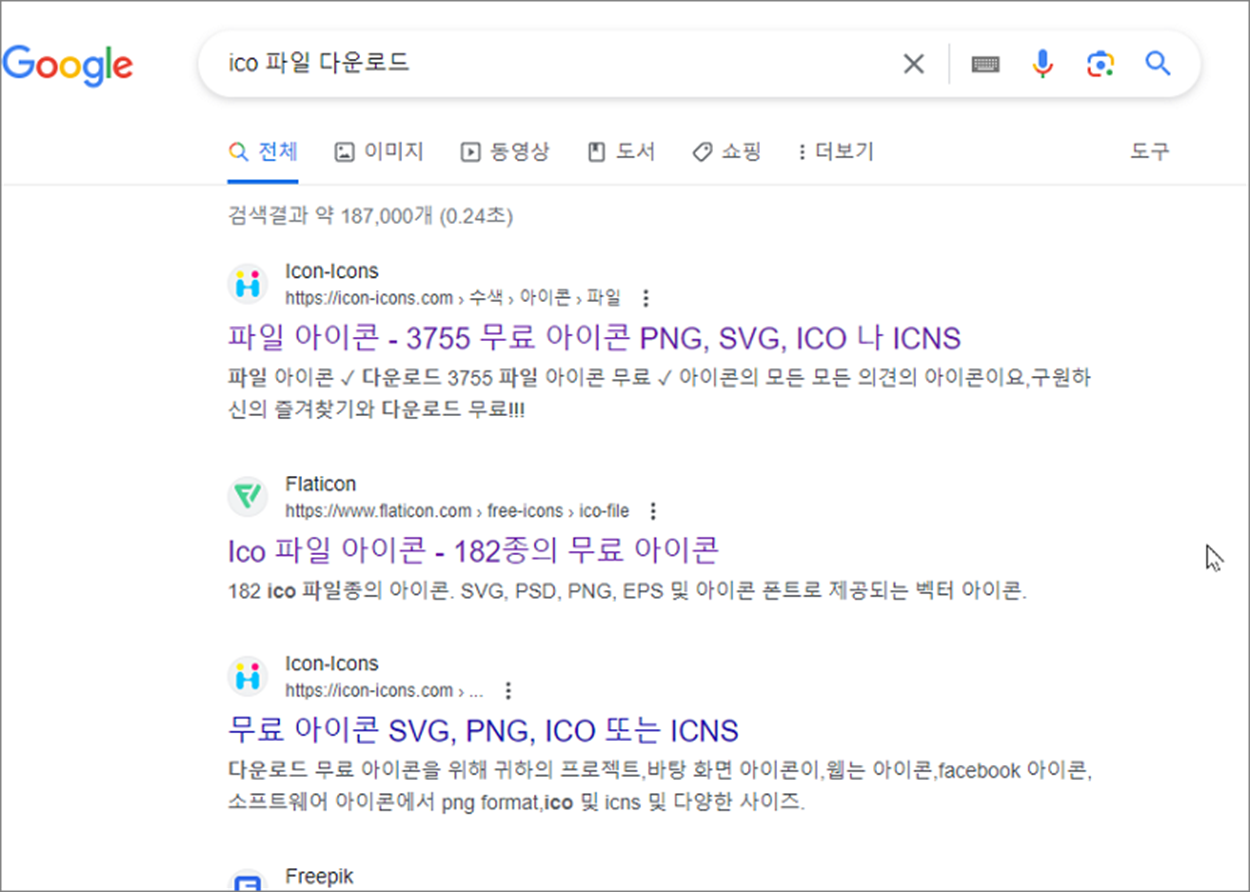Click in the search box text
Viewport: 1250px width, 892px height.
(320, 64)
